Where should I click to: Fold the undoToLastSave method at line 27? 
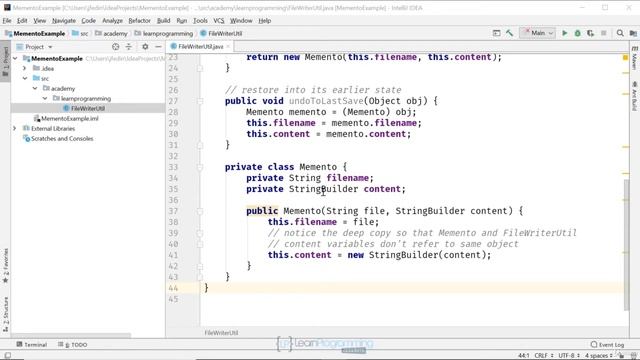tap(200, 101)
